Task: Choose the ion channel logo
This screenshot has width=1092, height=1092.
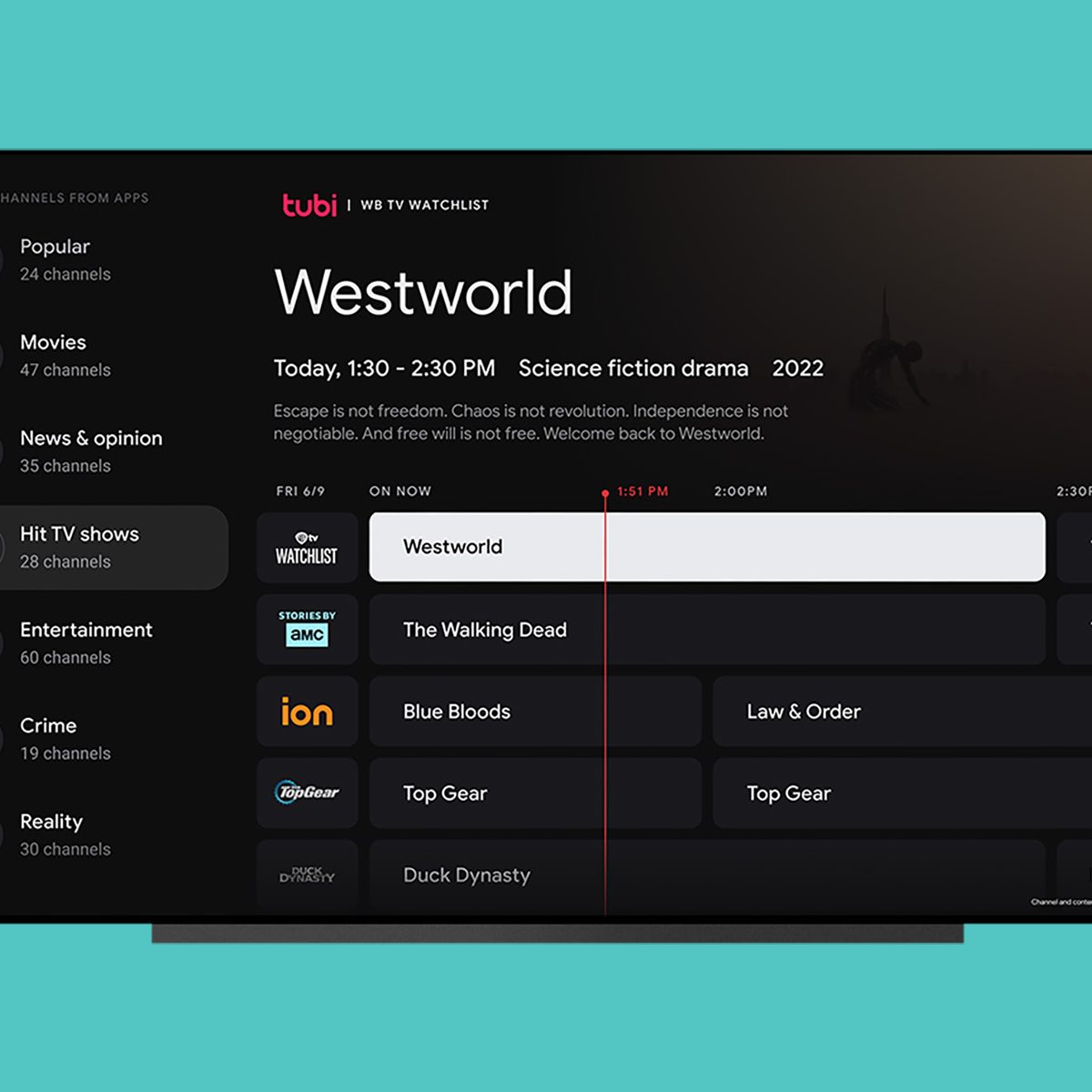Action: point(307,712)
